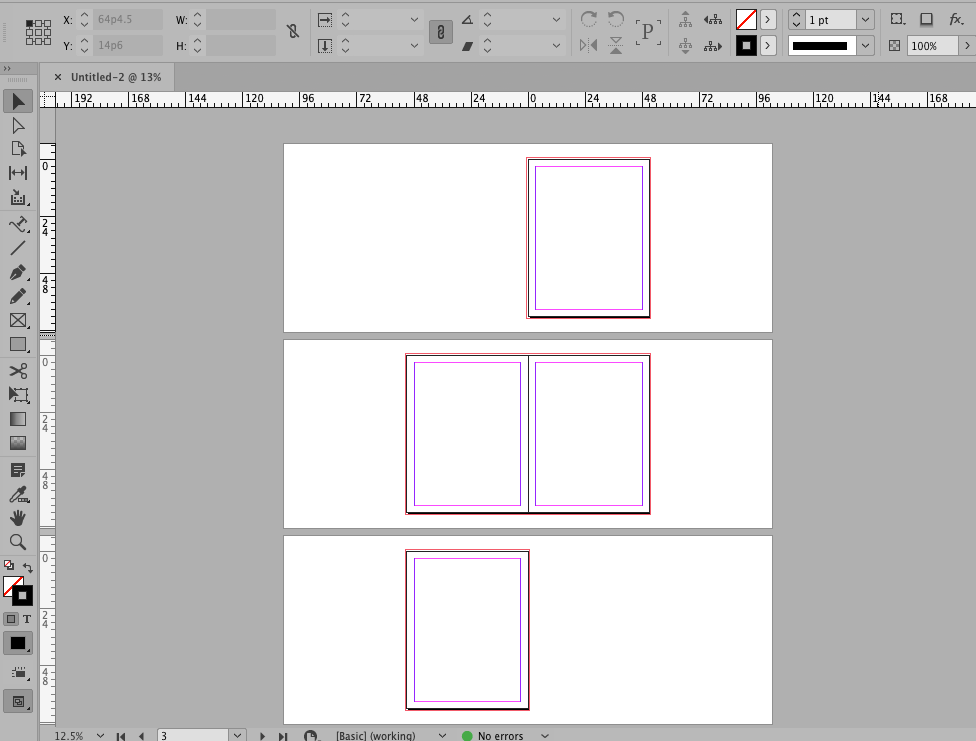Open the scale X percentage dropdown
The image size is (976, 741).
(x=414, y=20)
